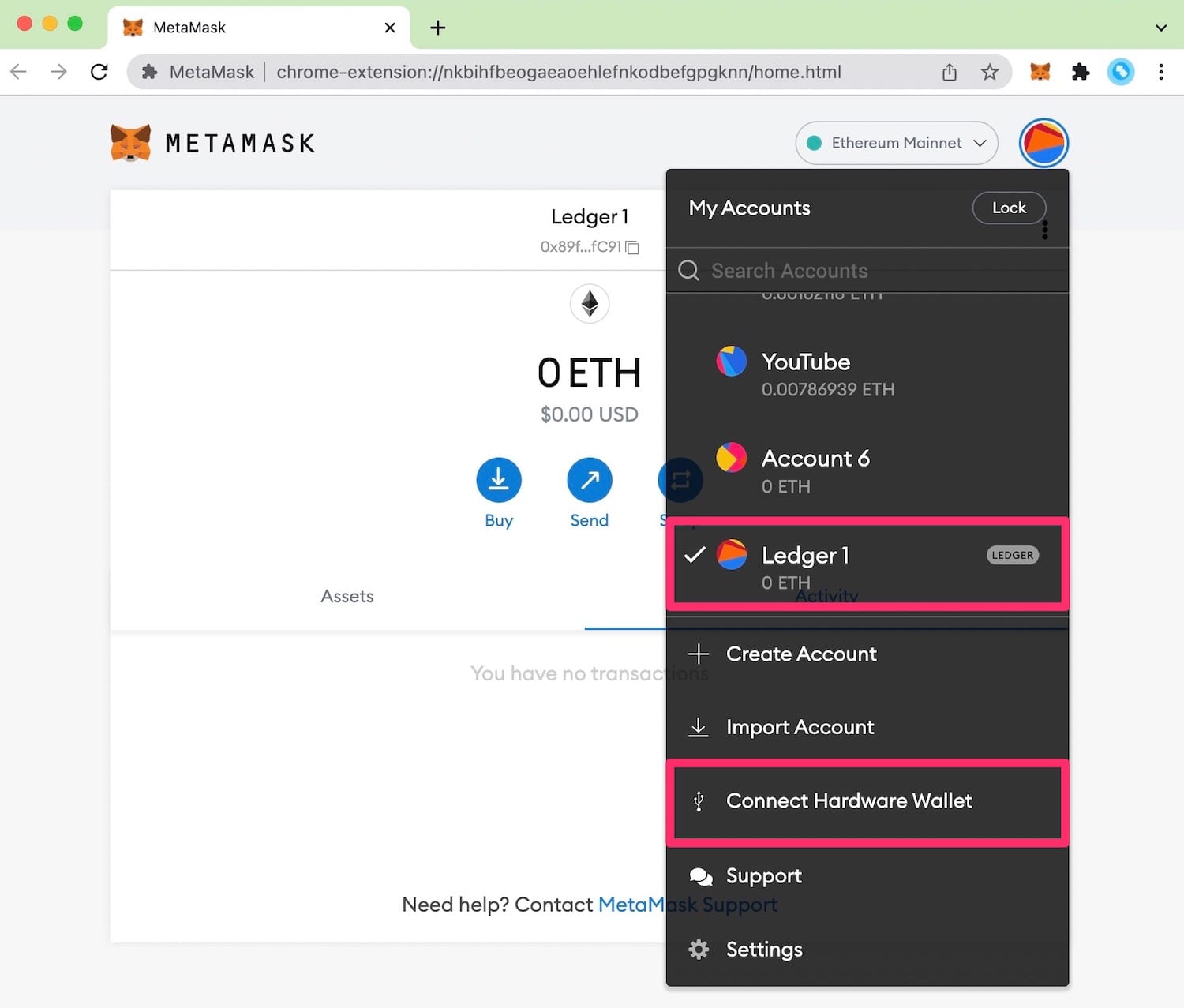Image resolution: width=1184 pixels, height=1008 pixels.
Task: Click Import Account
Action: (867, 727)
